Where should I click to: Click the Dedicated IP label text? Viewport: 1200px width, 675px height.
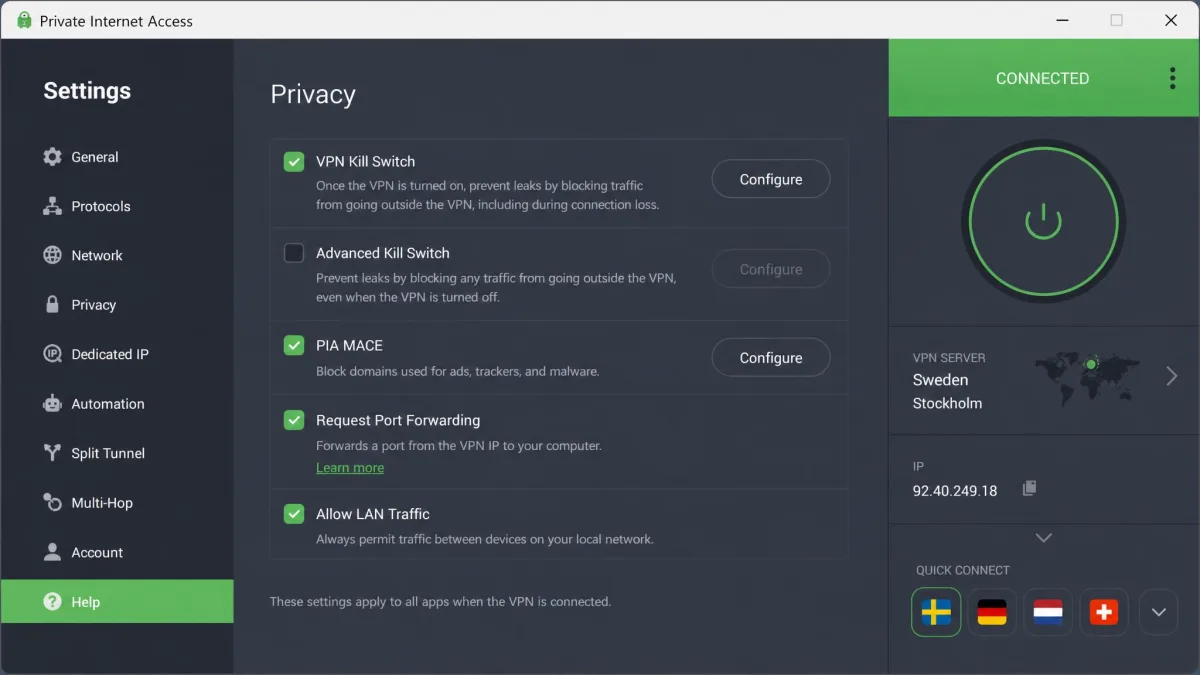click(x=110, y=354)
